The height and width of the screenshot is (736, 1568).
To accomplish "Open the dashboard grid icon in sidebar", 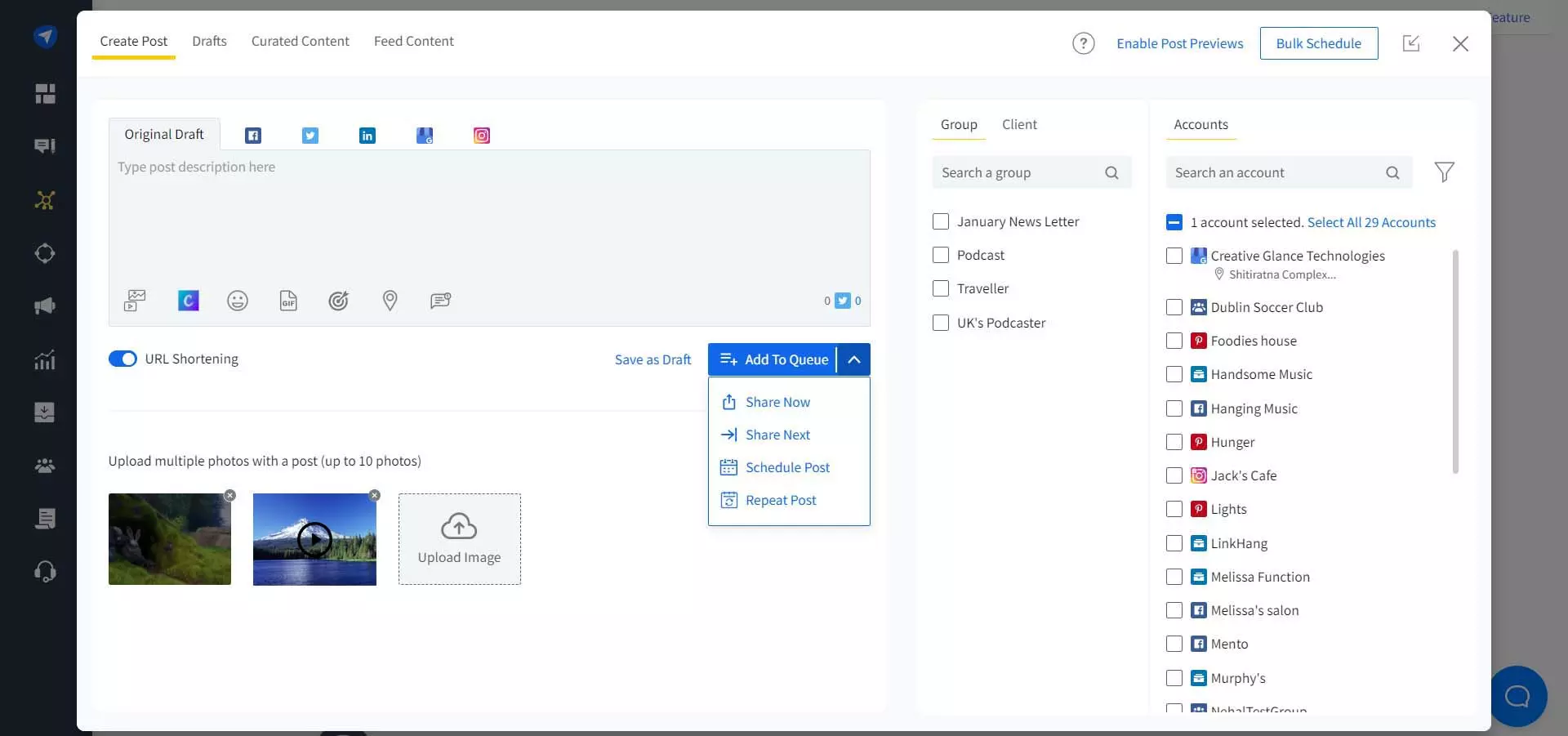I will (45, 94).
